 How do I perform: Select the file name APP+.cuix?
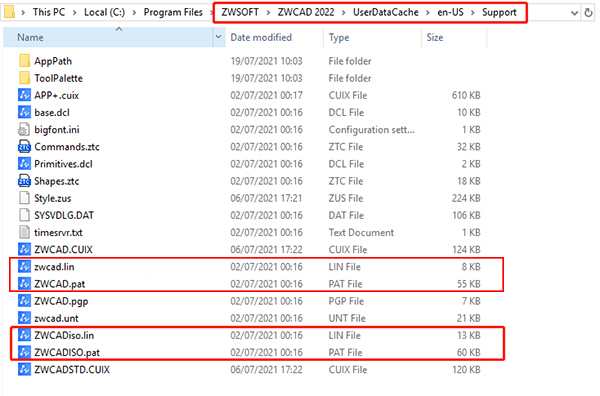(57, 95)
